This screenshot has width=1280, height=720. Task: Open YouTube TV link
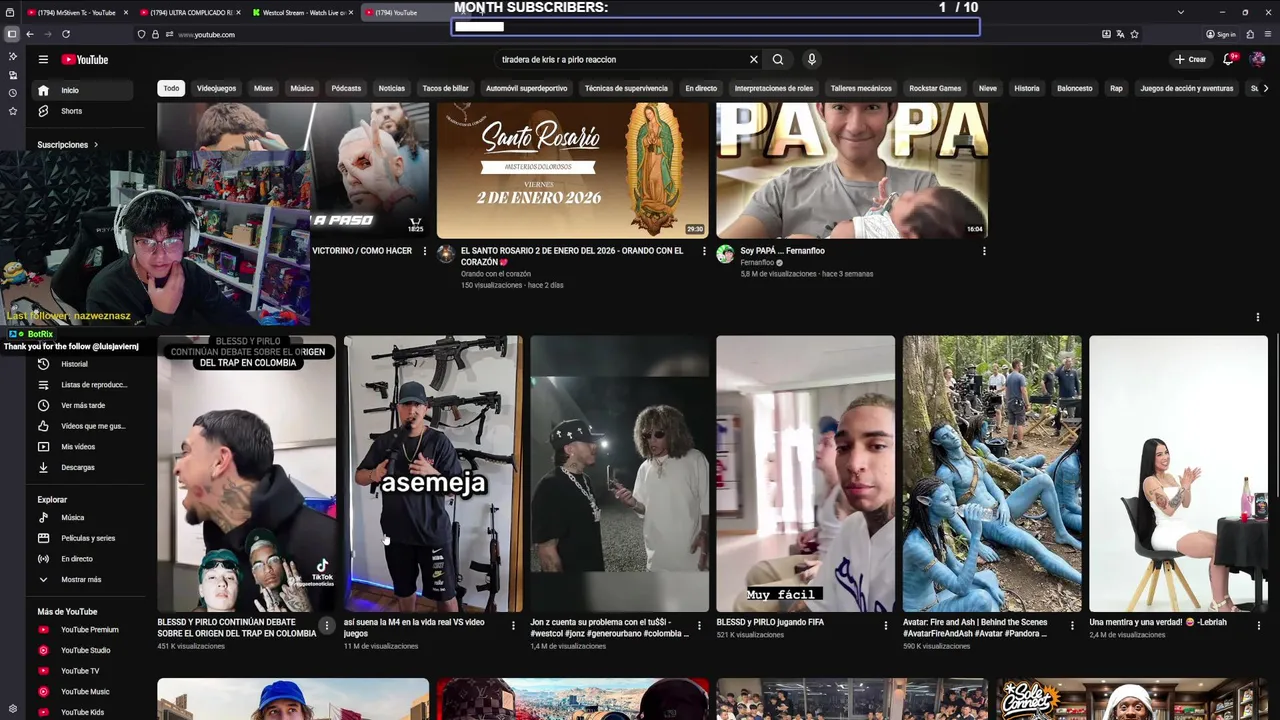[84, 671]
